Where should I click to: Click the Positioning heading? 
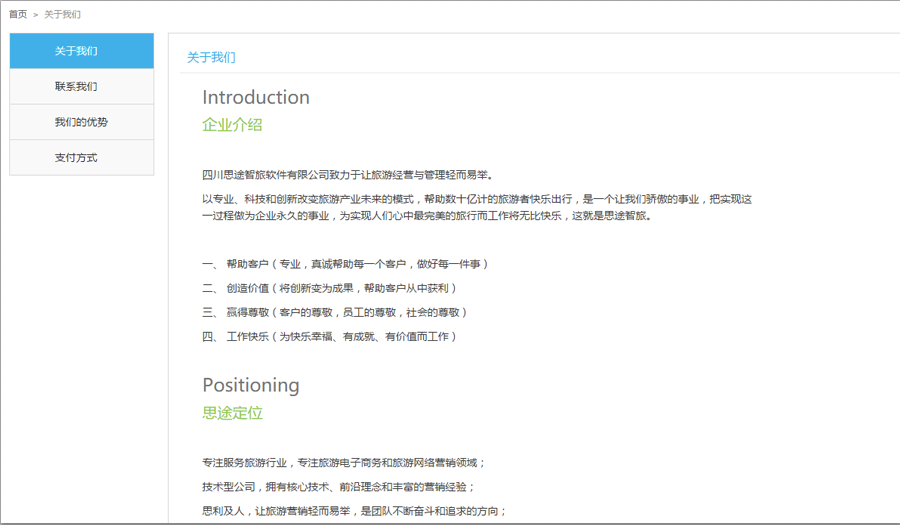(250, 385)
